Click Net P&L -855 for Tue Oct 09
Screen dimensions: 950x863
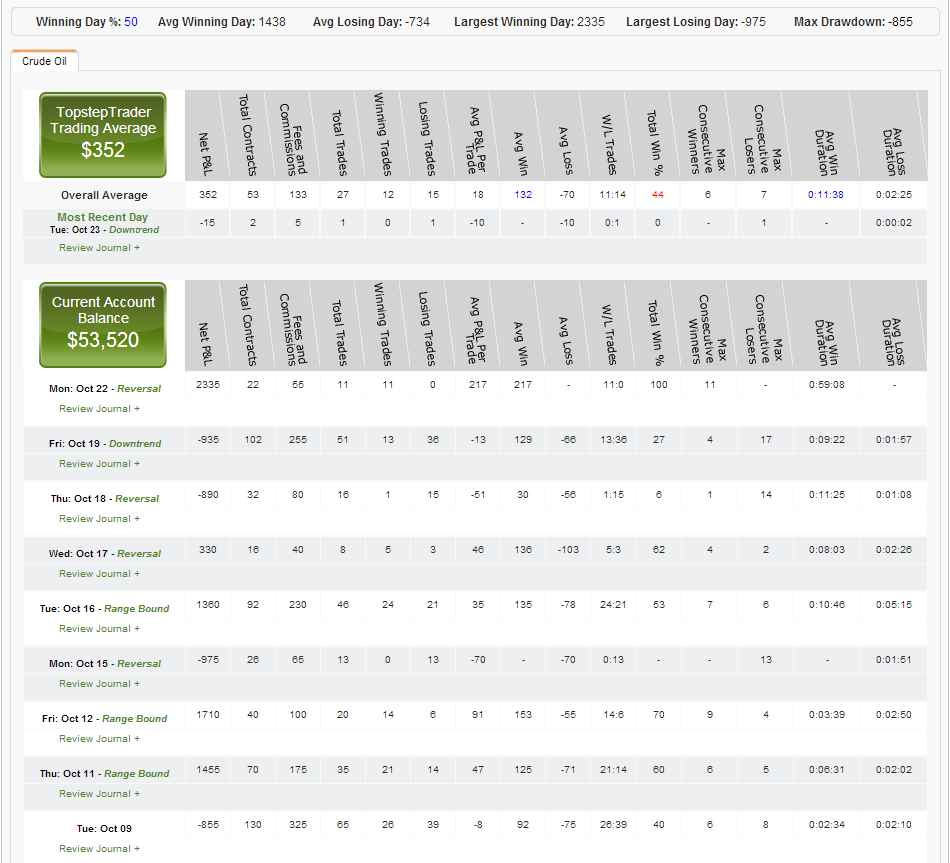click(208, 825)
